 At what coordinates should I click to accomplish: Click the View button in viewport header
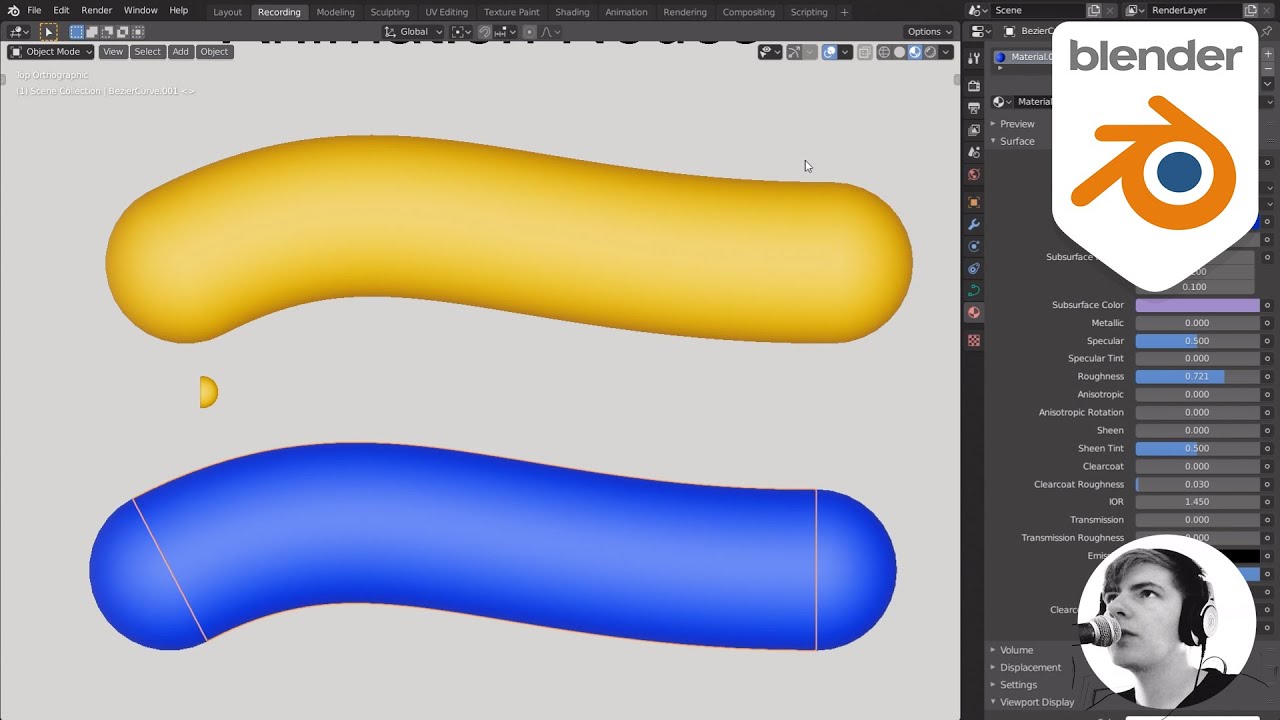coord(113,52)
